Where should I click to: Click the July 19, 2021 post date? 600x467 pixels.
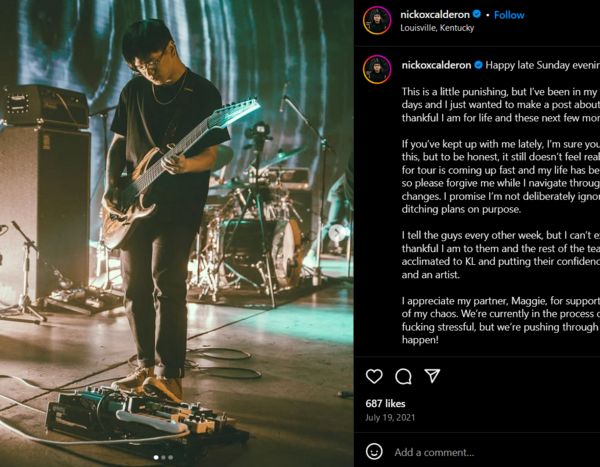point(390,418)
